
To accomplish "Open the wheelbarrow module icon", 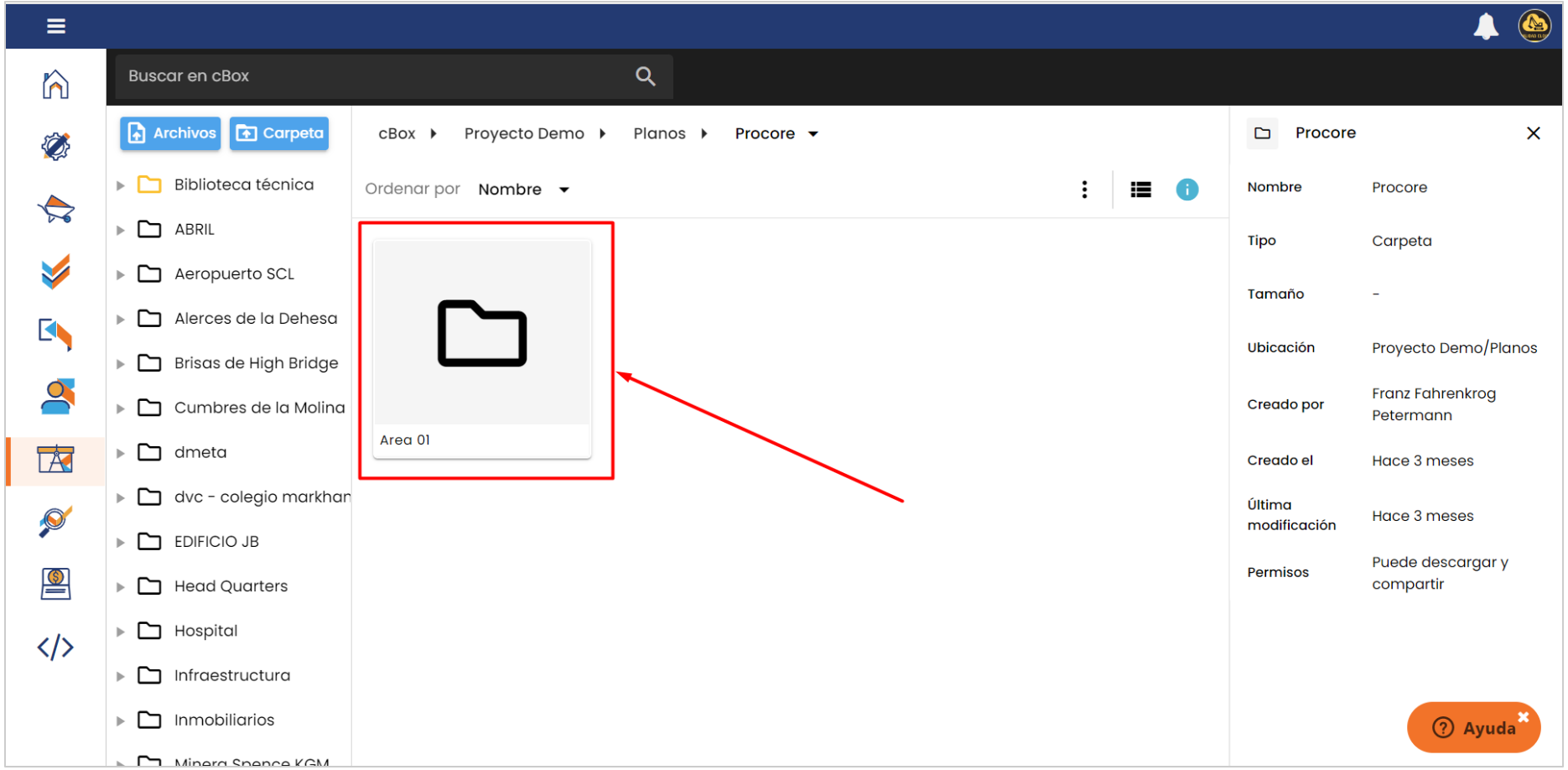I will pyautogui.click(x=55, y=209).
